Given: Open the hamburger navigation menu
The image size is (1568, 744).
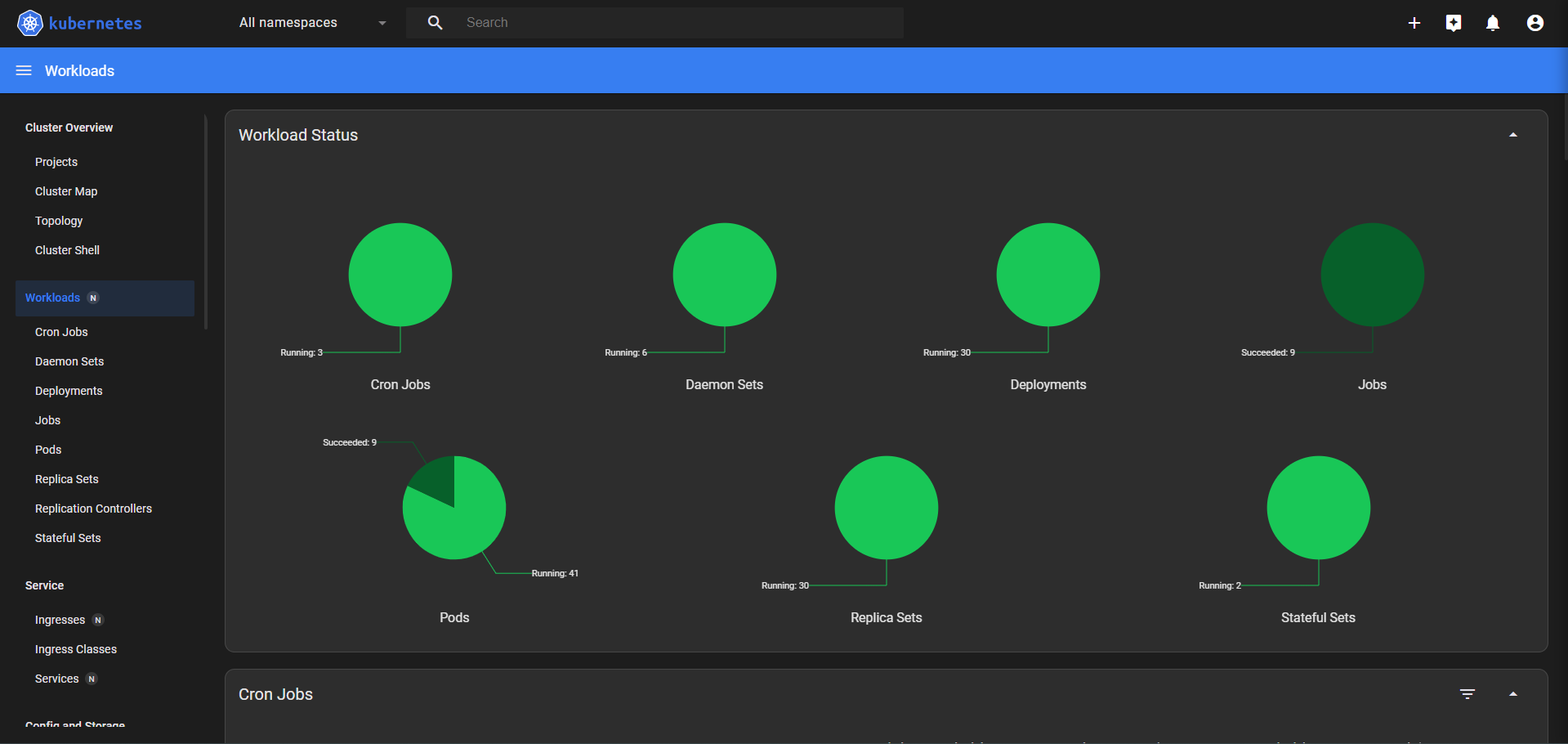Looking at the screenshot, I should click(24, 70).
